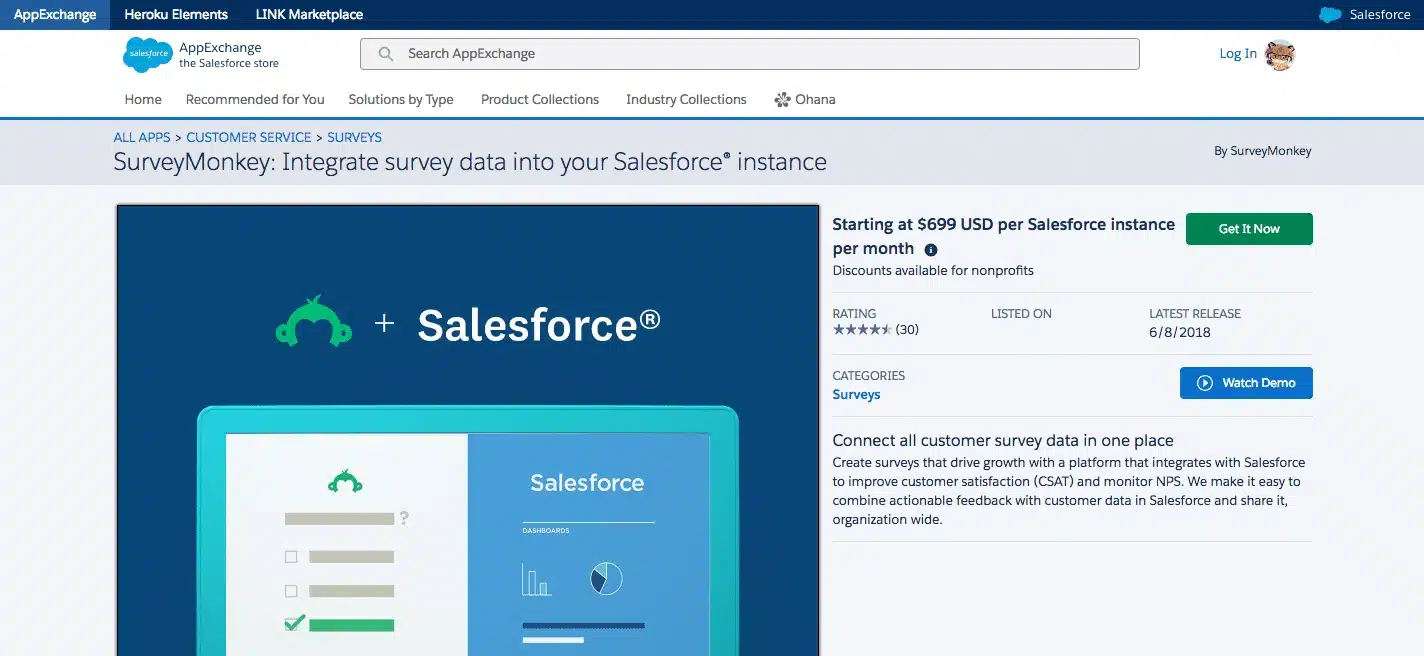
Task: Open the AppExchange store logo
Action: [147, 54]
